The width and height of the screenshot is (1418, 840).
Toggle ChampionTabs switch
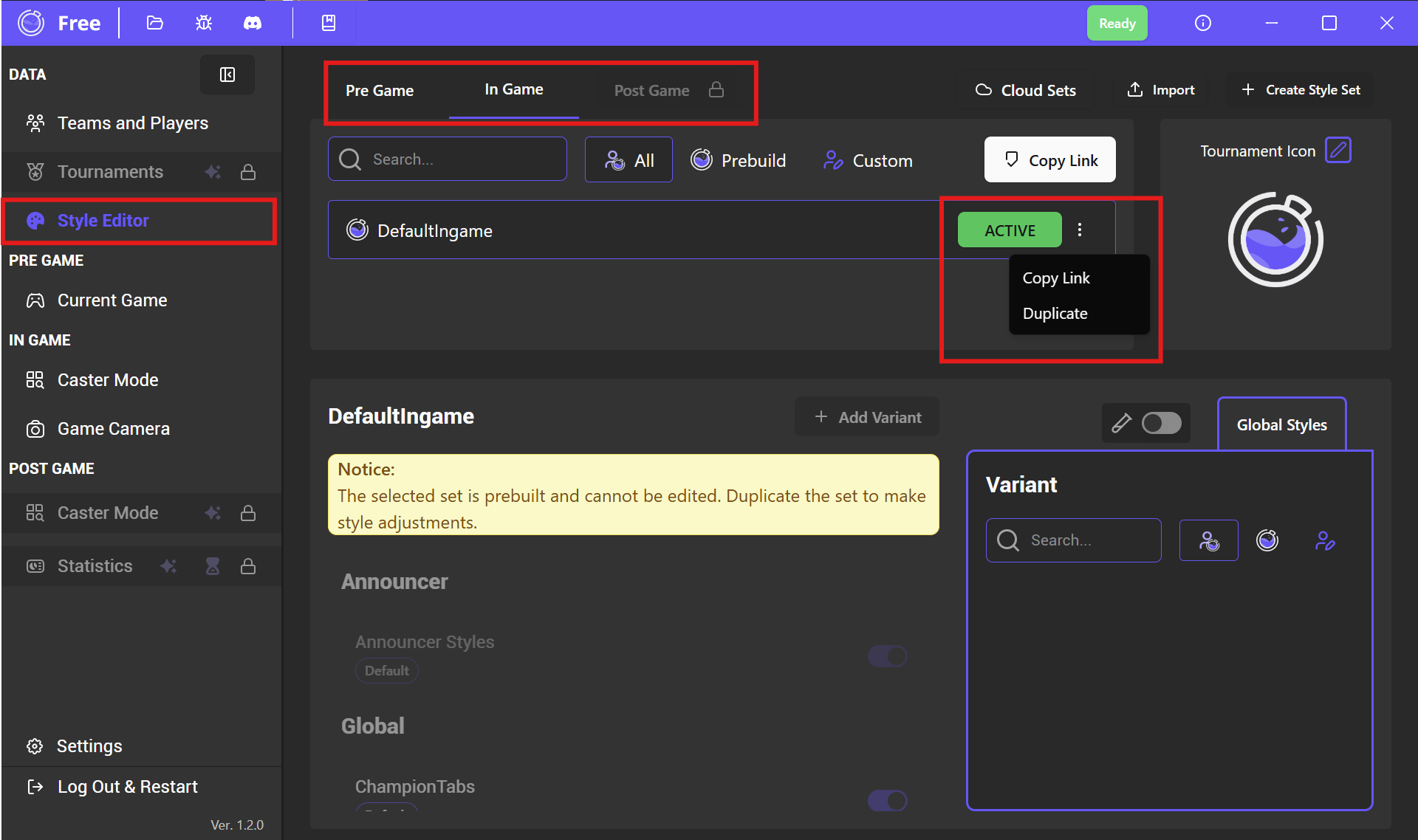[x=887, y=800]
